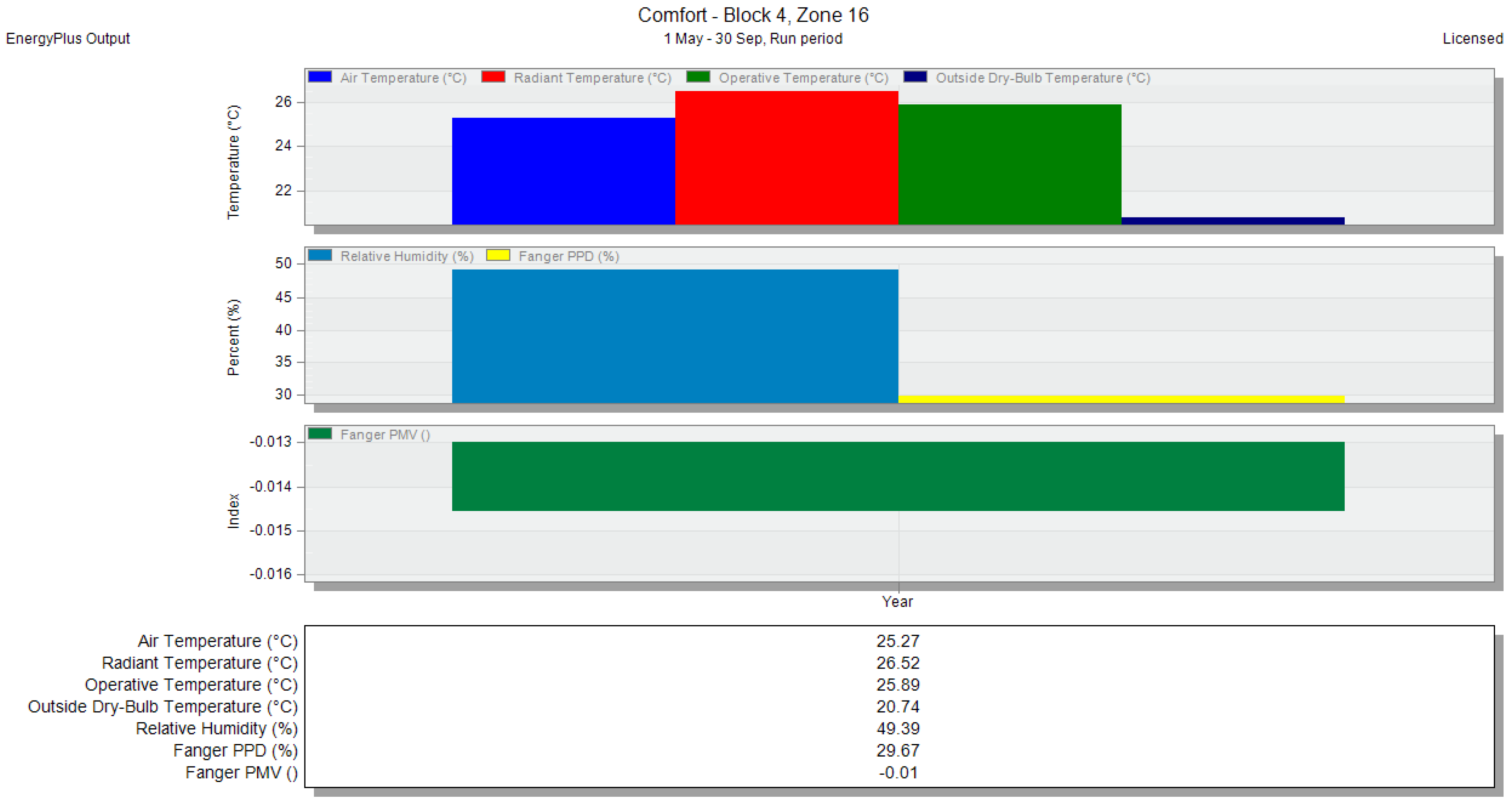Click the Fanger PMV legend swatch
This screenshot has width=1512, height=806.
point(320,434)
